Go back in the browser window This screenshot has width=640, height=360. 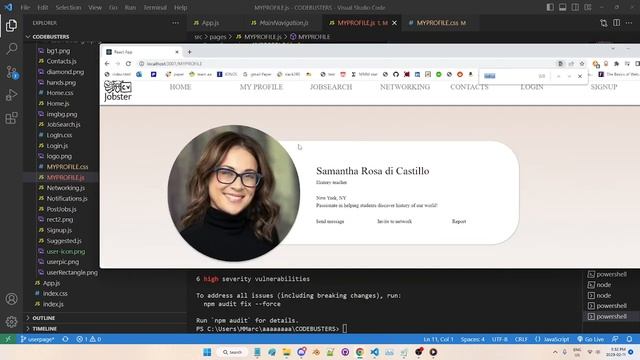(x=107, y=64)
